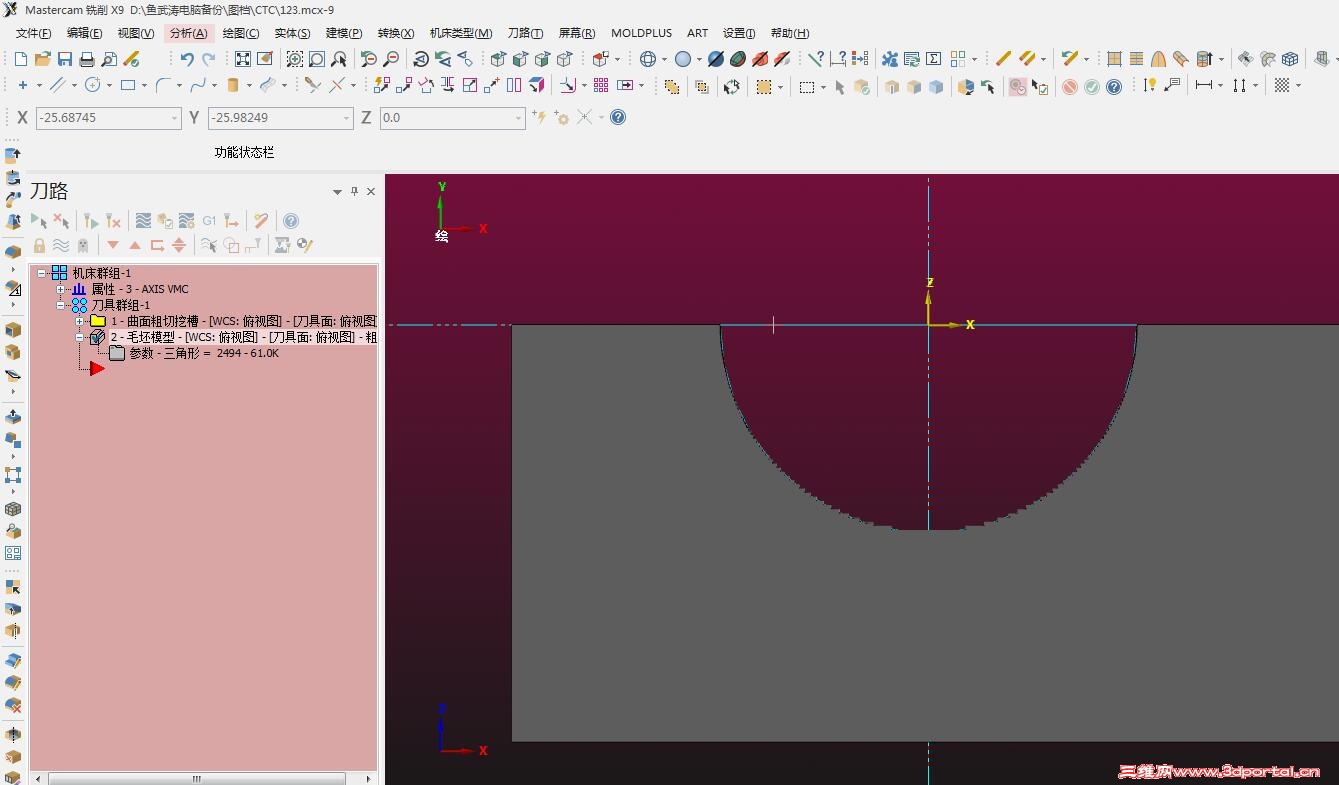Open the 视图(V) menu
The image size is (1339, 785).
coord(136,33)
